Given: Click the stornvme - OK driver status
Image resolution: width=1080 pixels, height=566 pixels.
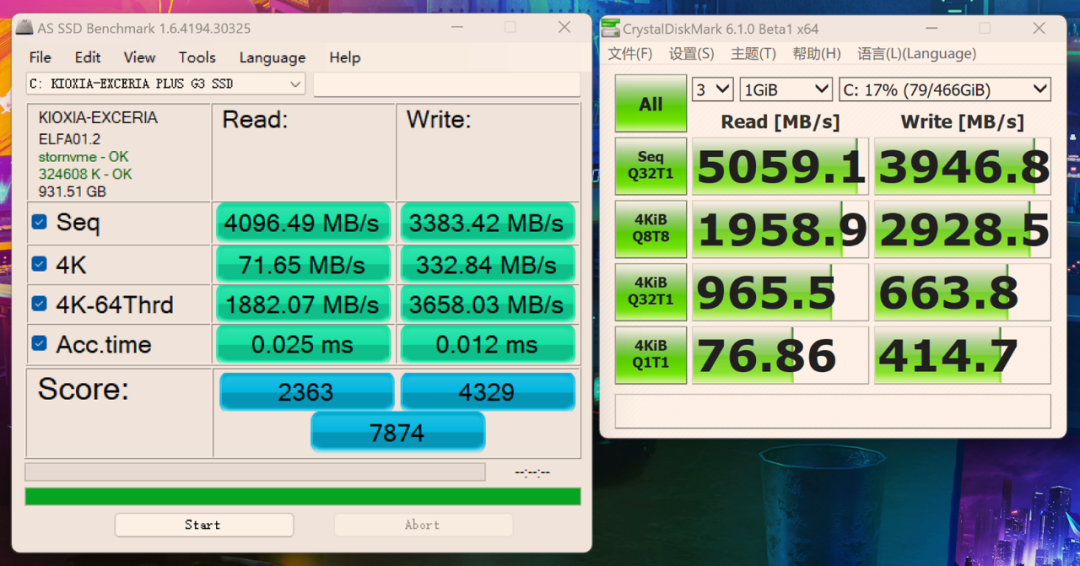Looking at the screenshot, I should [83, 157].
